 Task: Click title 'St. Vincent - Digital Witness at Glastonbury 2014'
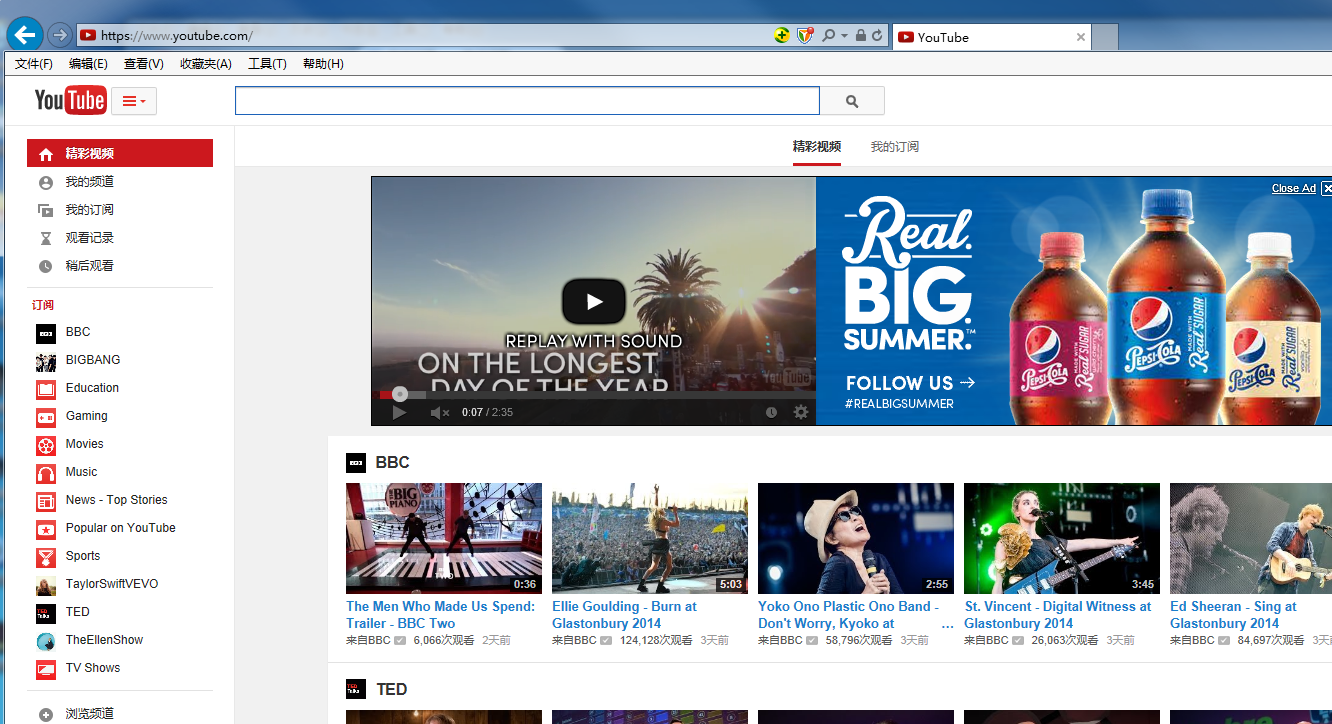[x=1057, y=615]
